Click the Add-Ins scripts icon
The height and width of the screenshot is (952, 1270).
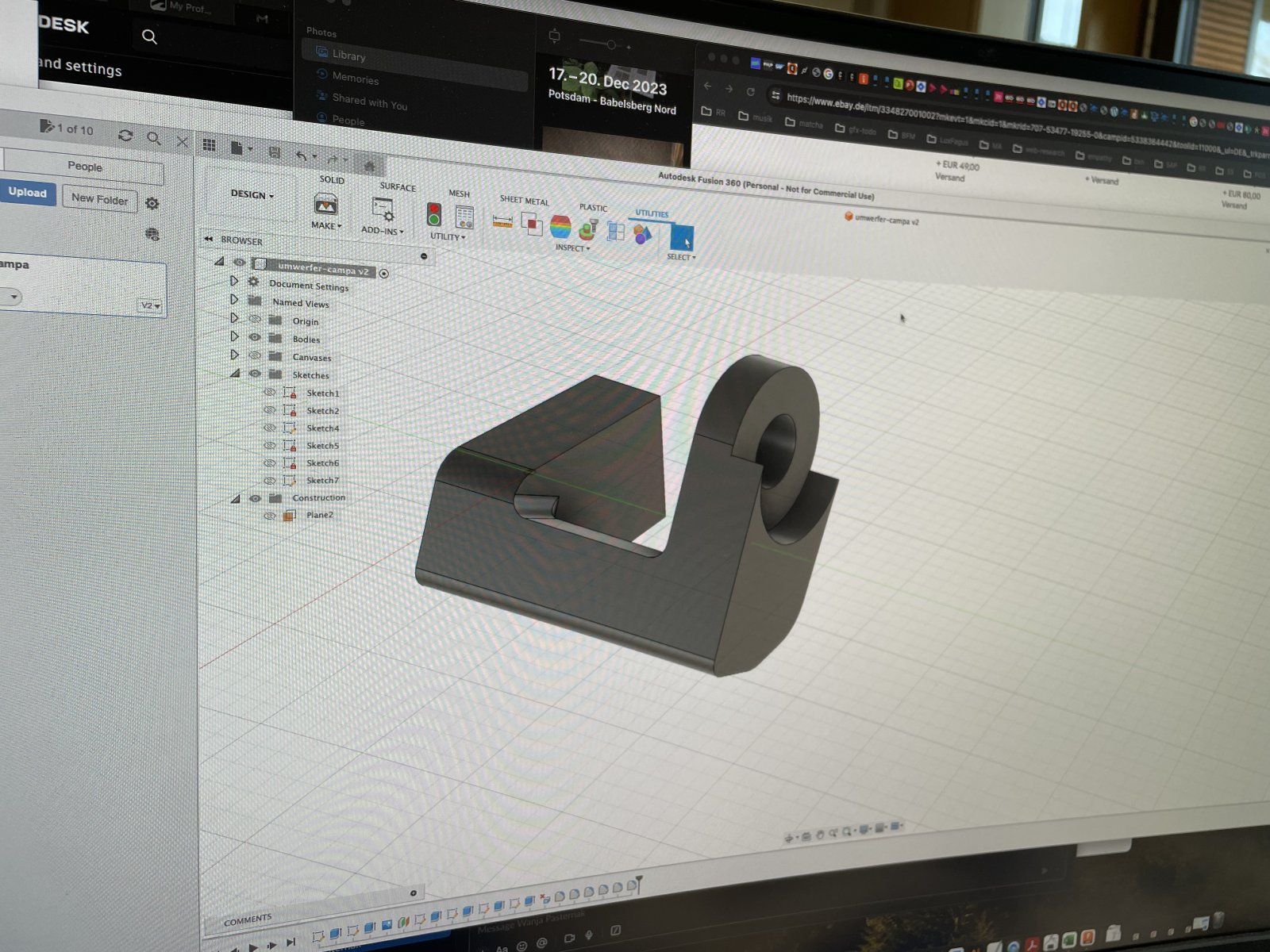(x=383, y=210)
